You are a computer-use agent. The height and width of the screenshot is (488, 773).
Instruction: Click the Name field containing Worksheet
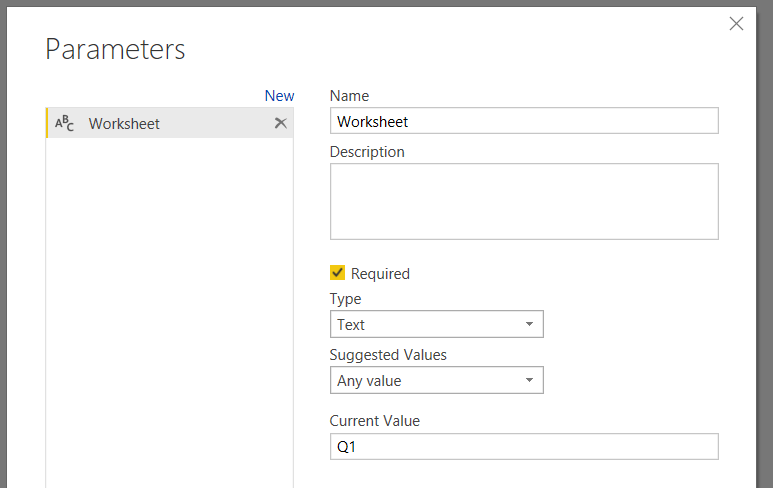pos(524,121)
